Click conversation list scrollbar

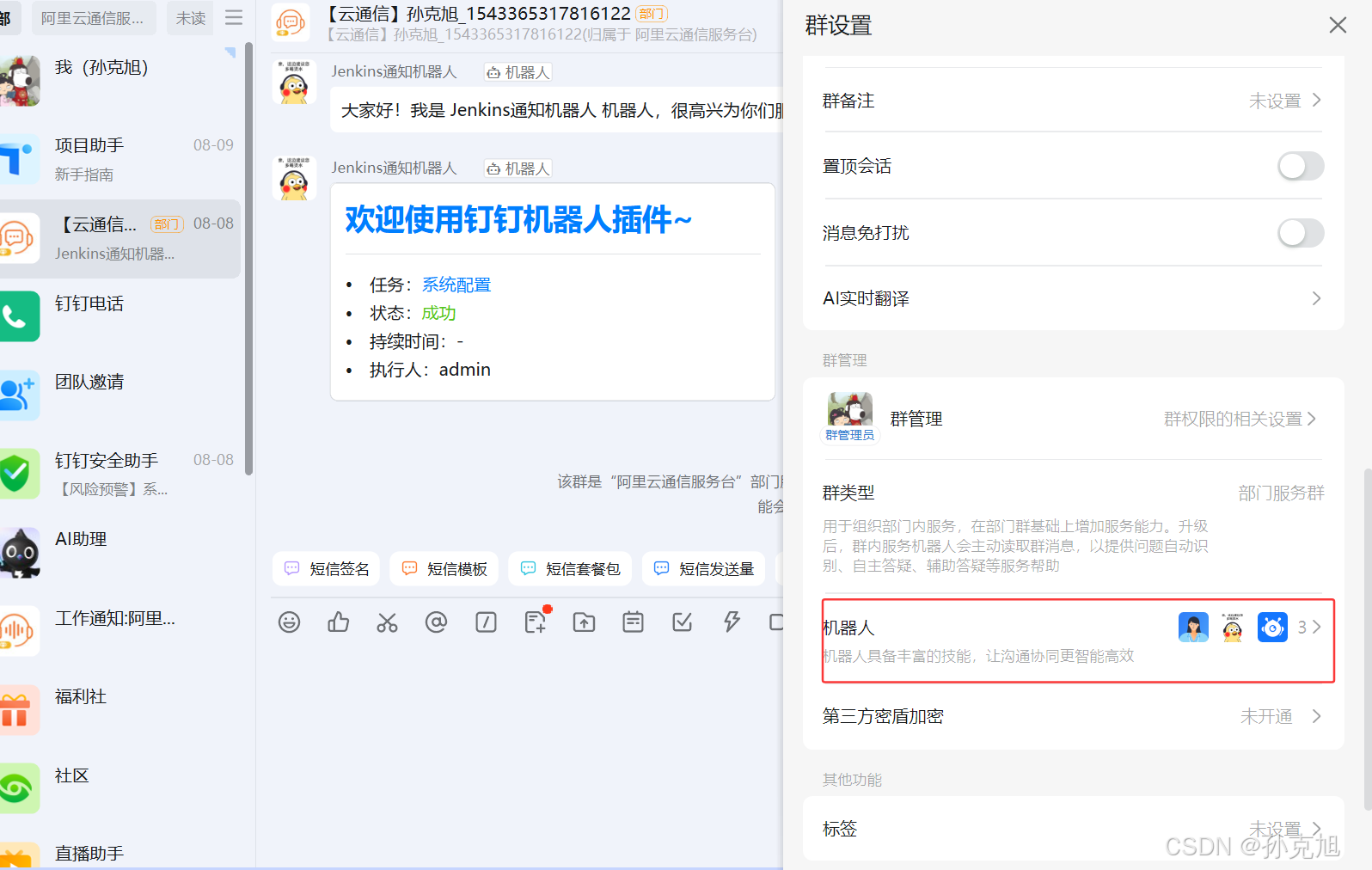248,258
